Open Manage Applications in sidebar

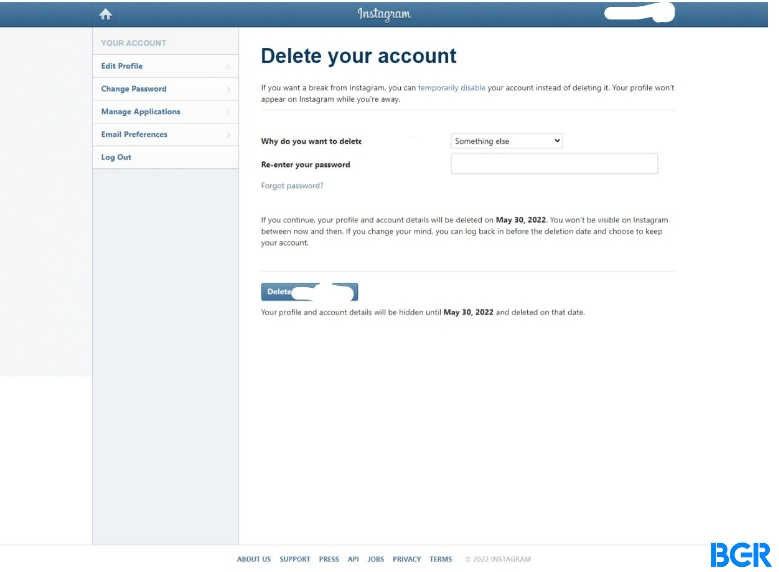click(165, 112)
